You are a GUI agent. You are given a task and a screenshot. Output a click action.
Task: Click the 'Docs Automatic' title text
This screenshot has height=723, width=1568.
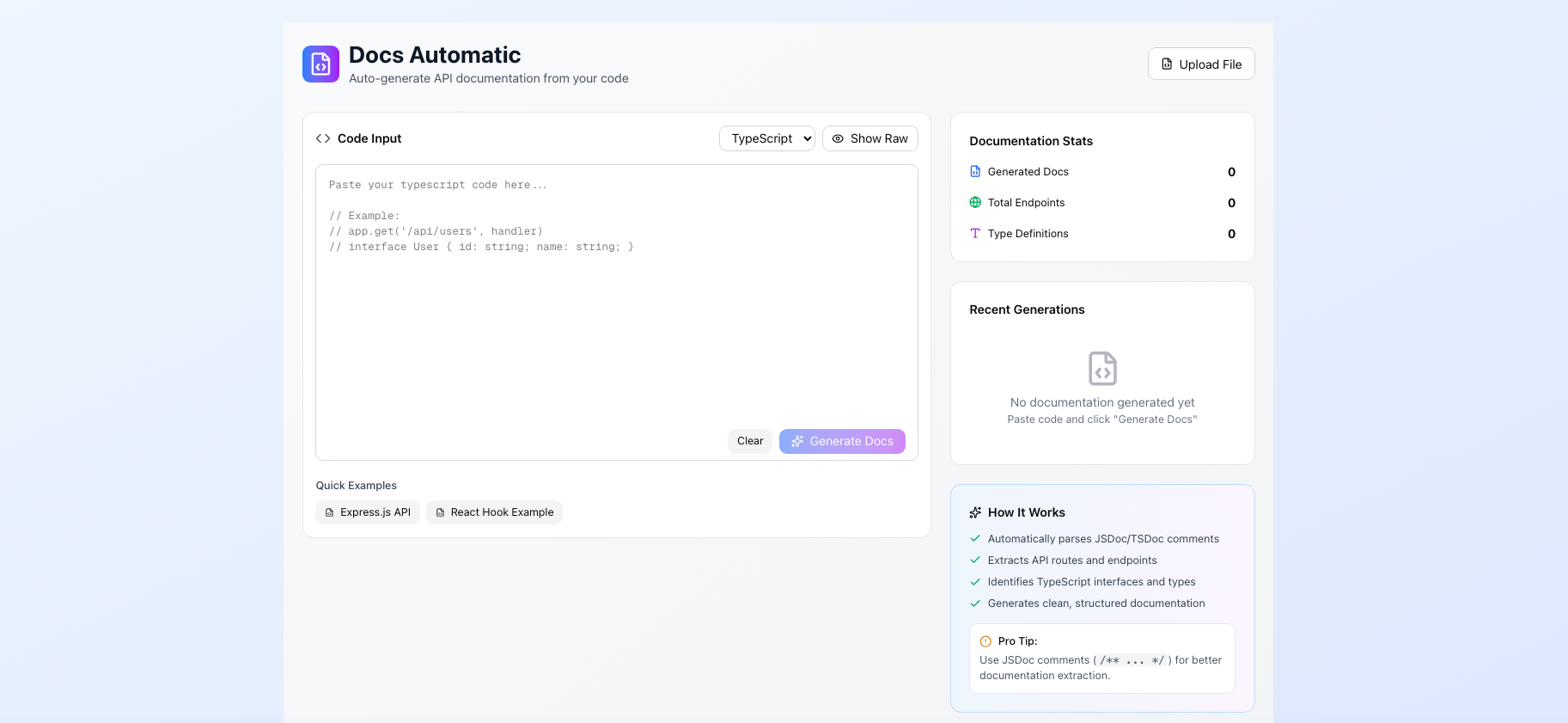(435, 55)
